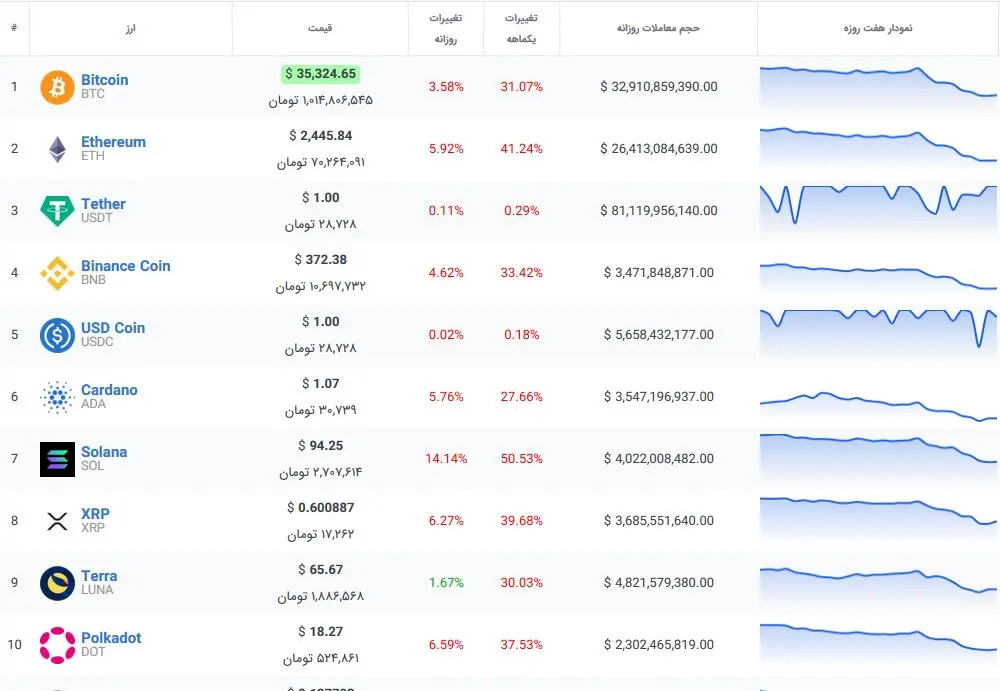Screen dimensions: 1000x691
Task: Open the Binance Coin name link
Action: [125, 266]
